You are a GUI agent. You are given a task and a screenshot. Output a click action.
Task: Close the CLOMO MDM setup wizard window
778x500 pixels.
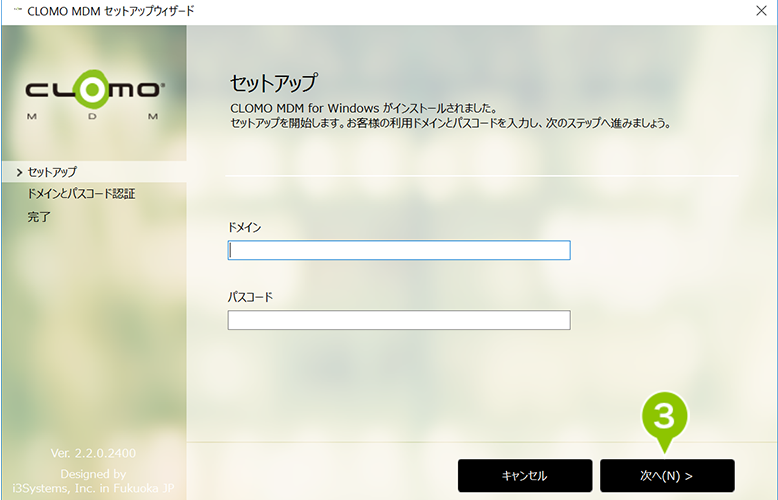[x=761, y=10]
